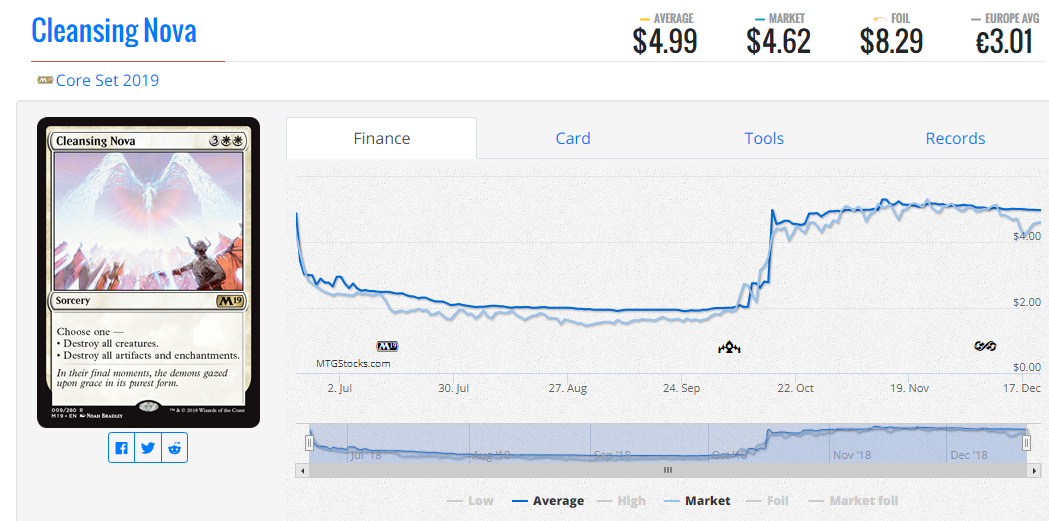Open the Records tab
This screenshot has height=521, width=1049.
(x=955, y=138)
